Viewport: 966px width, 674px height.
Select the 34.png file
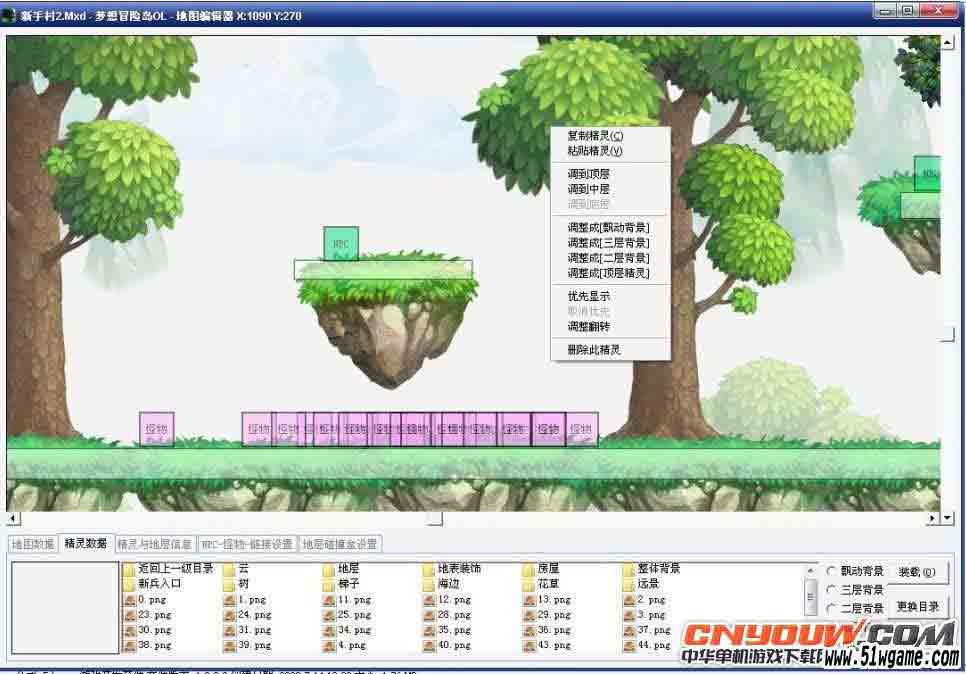(x=347, y=630)
